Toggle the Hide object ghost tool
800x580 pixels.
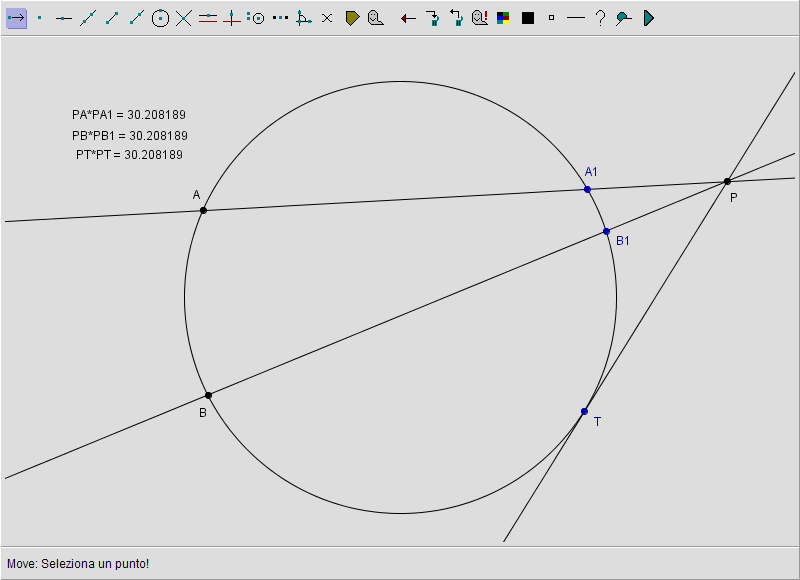point(376,18)
